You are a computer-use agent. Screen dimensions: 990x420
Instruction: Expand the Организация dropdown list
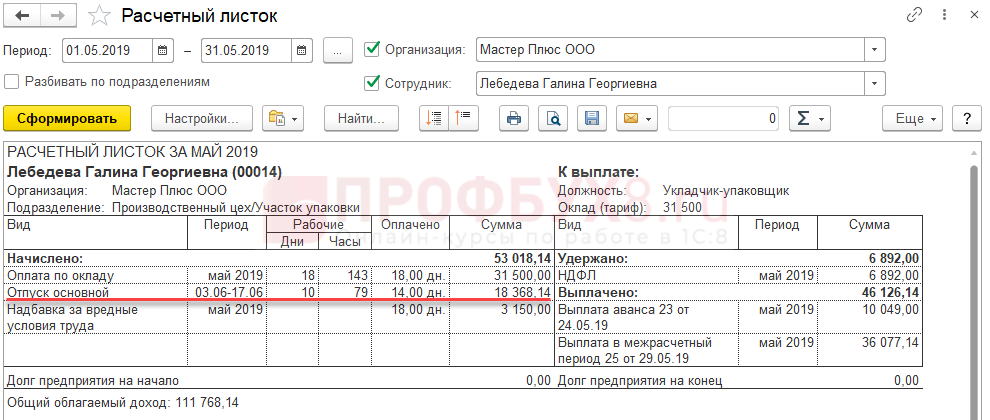[x=874, y=50]
